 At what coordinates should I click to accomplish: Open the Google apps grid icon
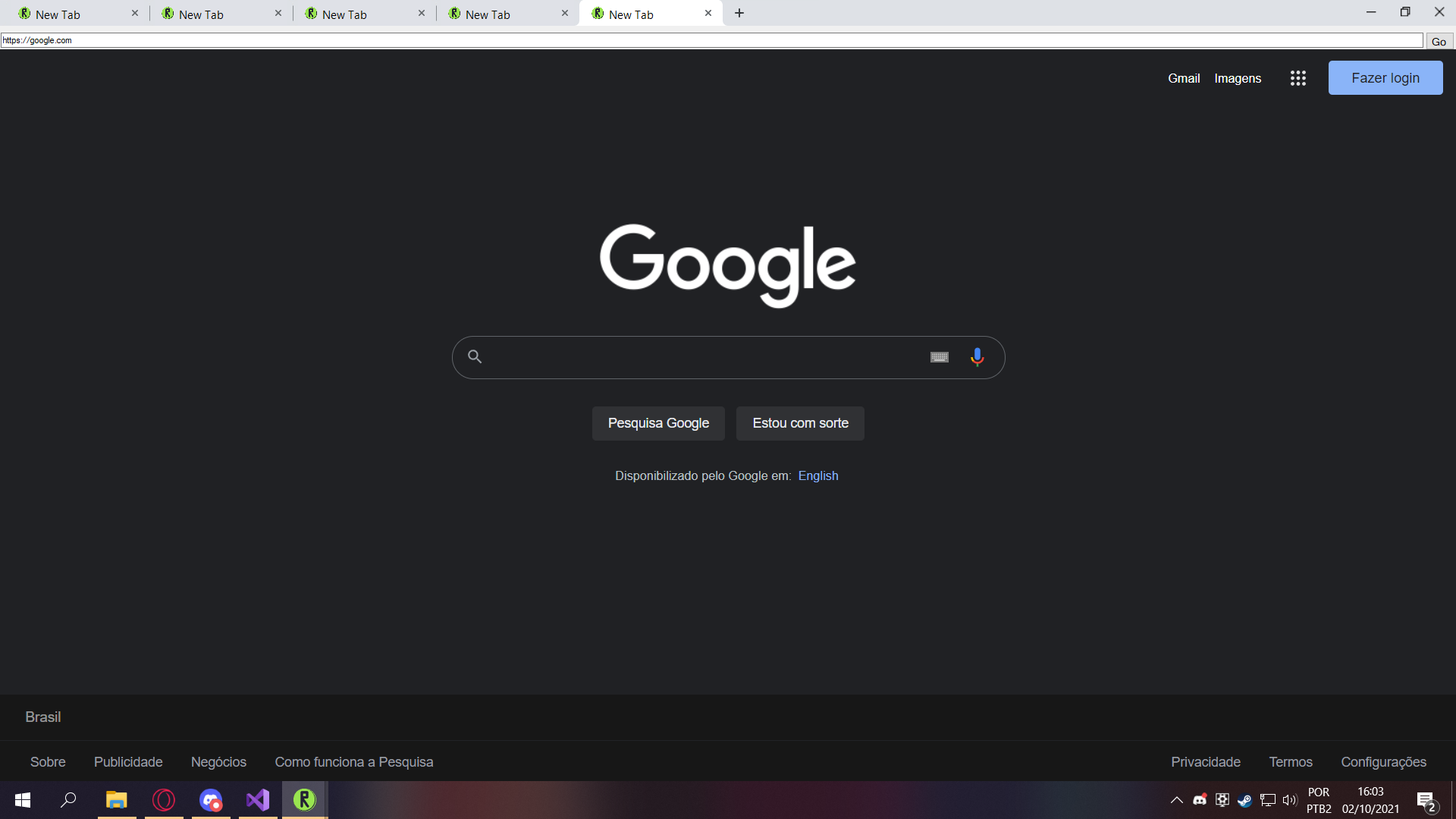[x=1298, y=78]
